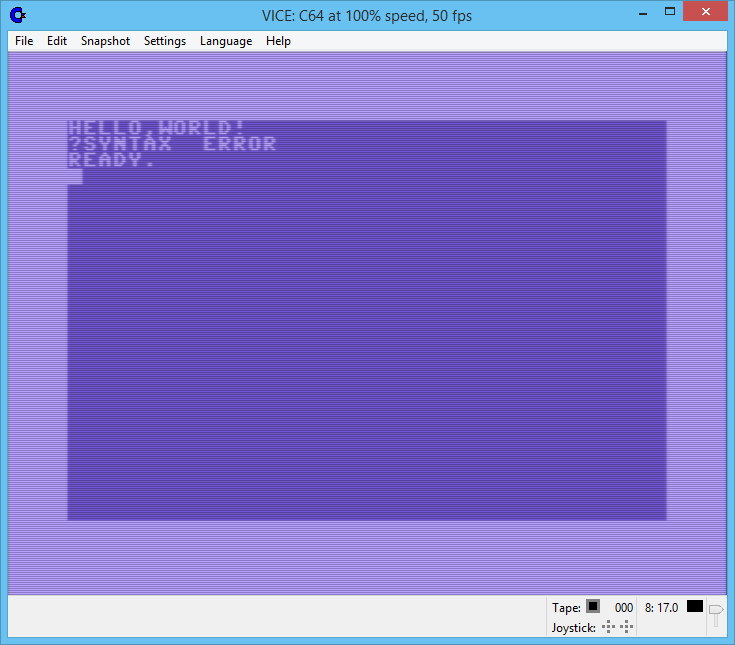Click the black drive LED indicator
This screenshot has height=645, width=735.
[x=695, y=606]
